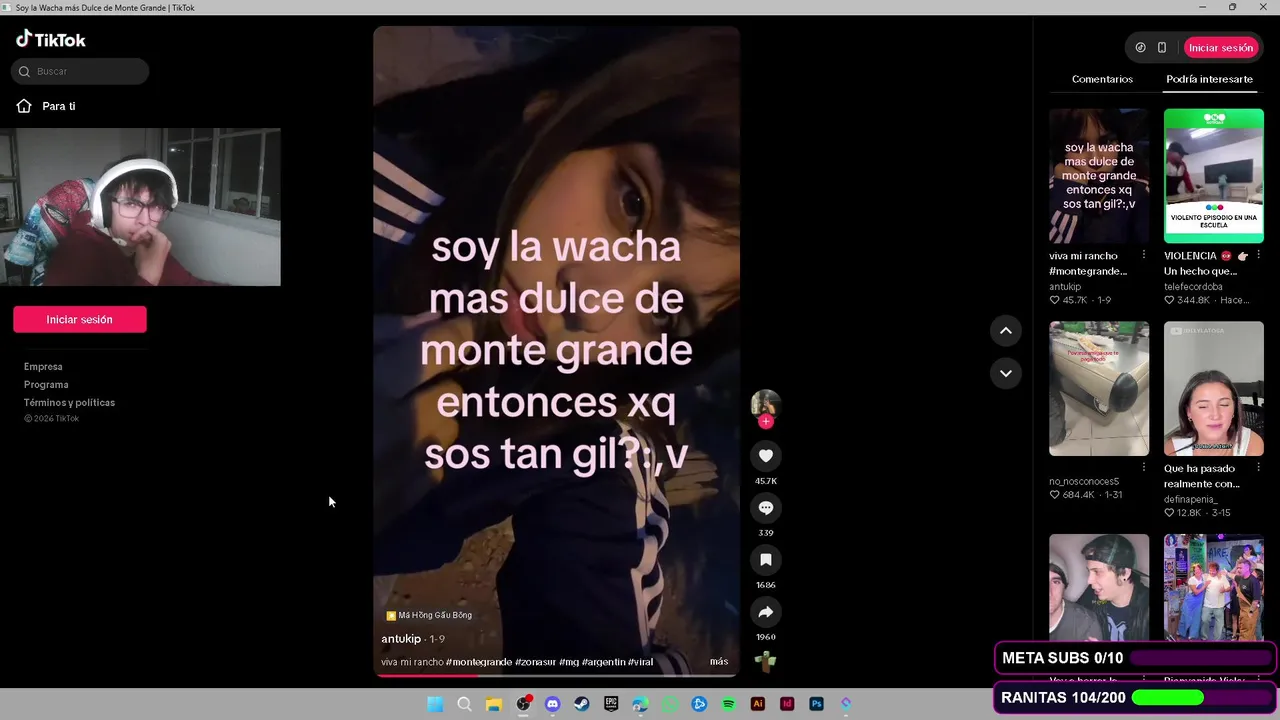This screenshot has height=720, width=1280.
Task: Go to next video with down chevron
Action: 1006,373
